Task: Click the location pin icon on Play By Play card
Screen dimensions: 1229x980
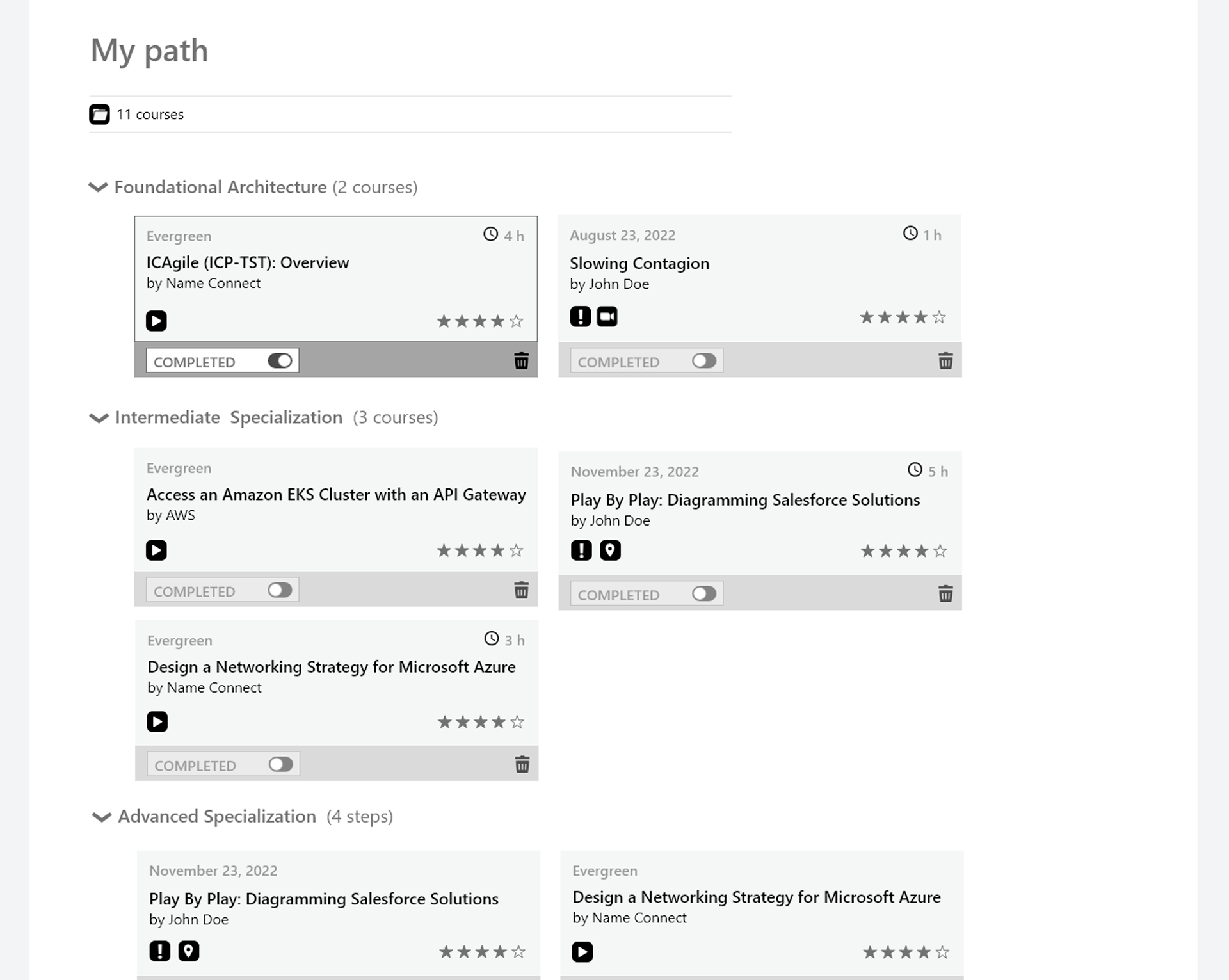Action: tap(611, 550)
